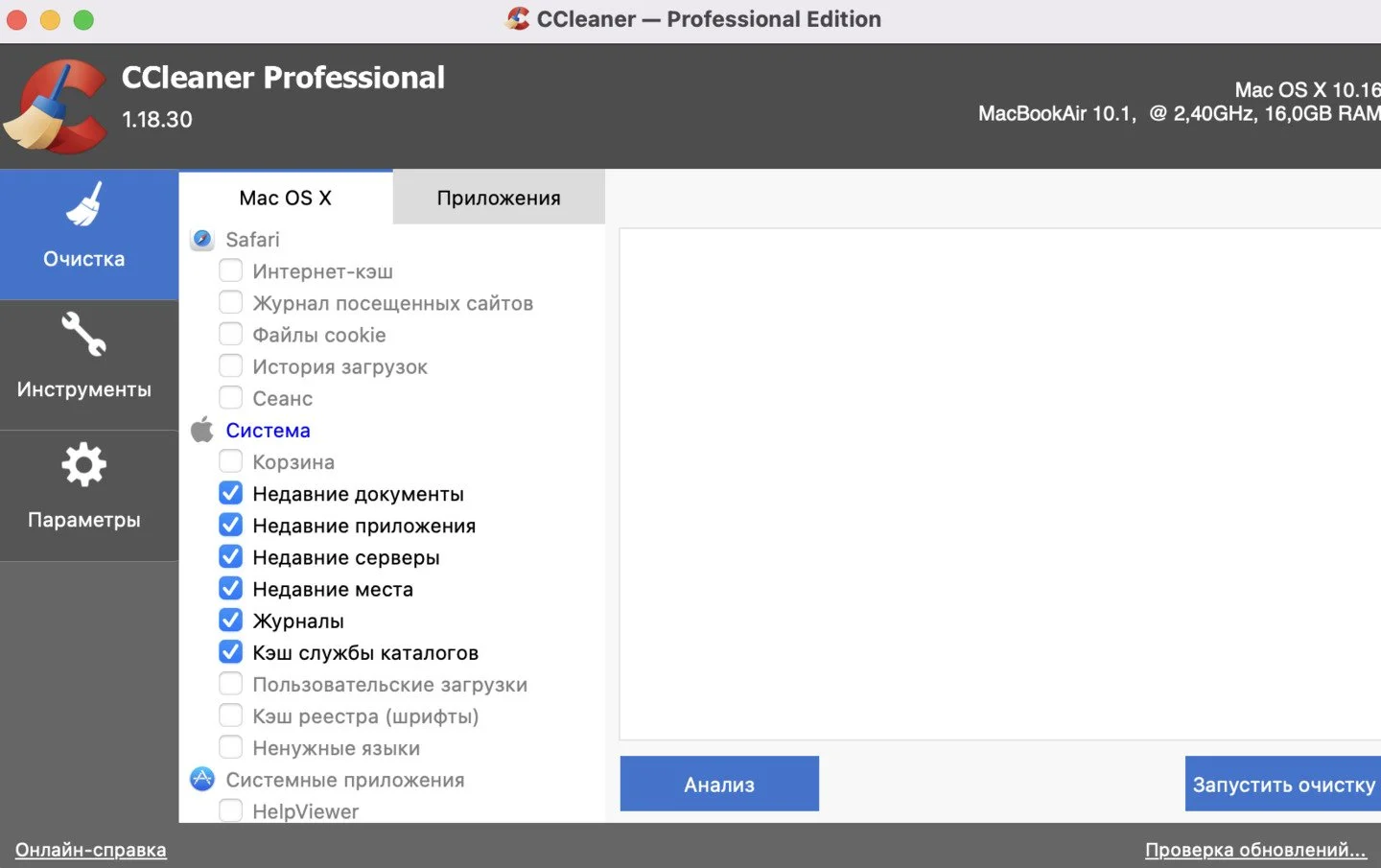Select the Очистка sidebar section
The width and height of the screenshot is (1381, 868).
coord(89,234)
